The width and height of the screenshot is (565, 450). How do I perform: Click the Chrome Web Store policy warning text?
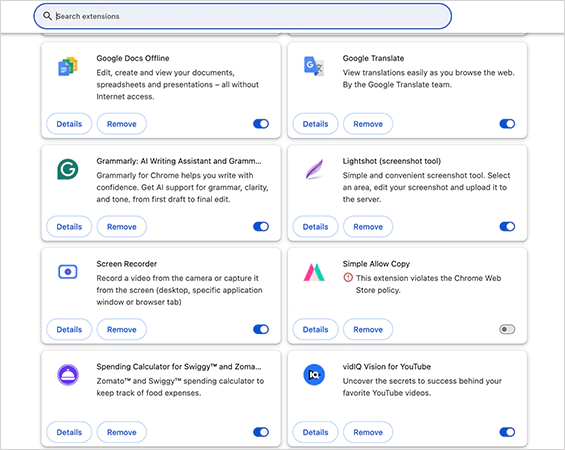428,284
